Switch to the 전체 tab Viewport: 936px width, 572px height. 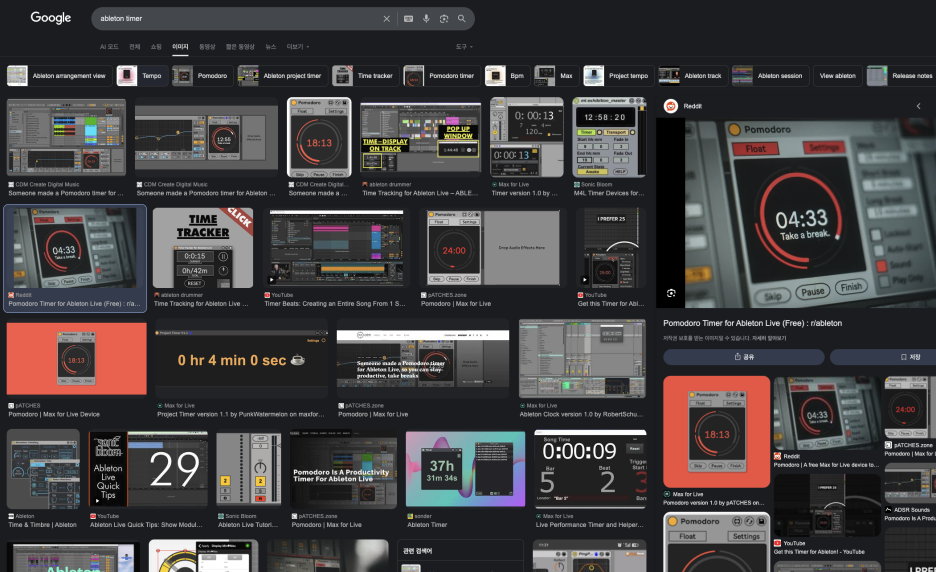(135, 47)
